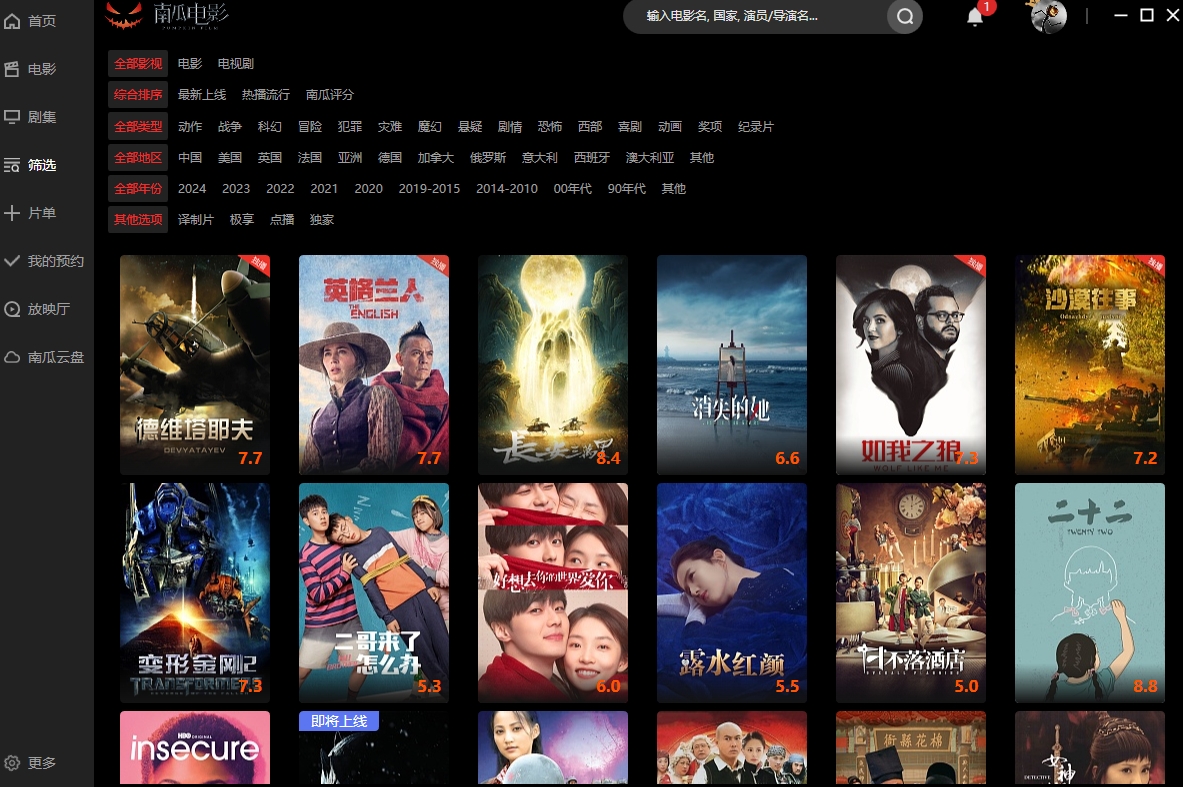The image size is (1183, 787).
Task: Open 变形金刚2 Transformers poster
Action: tap(195, 593)
